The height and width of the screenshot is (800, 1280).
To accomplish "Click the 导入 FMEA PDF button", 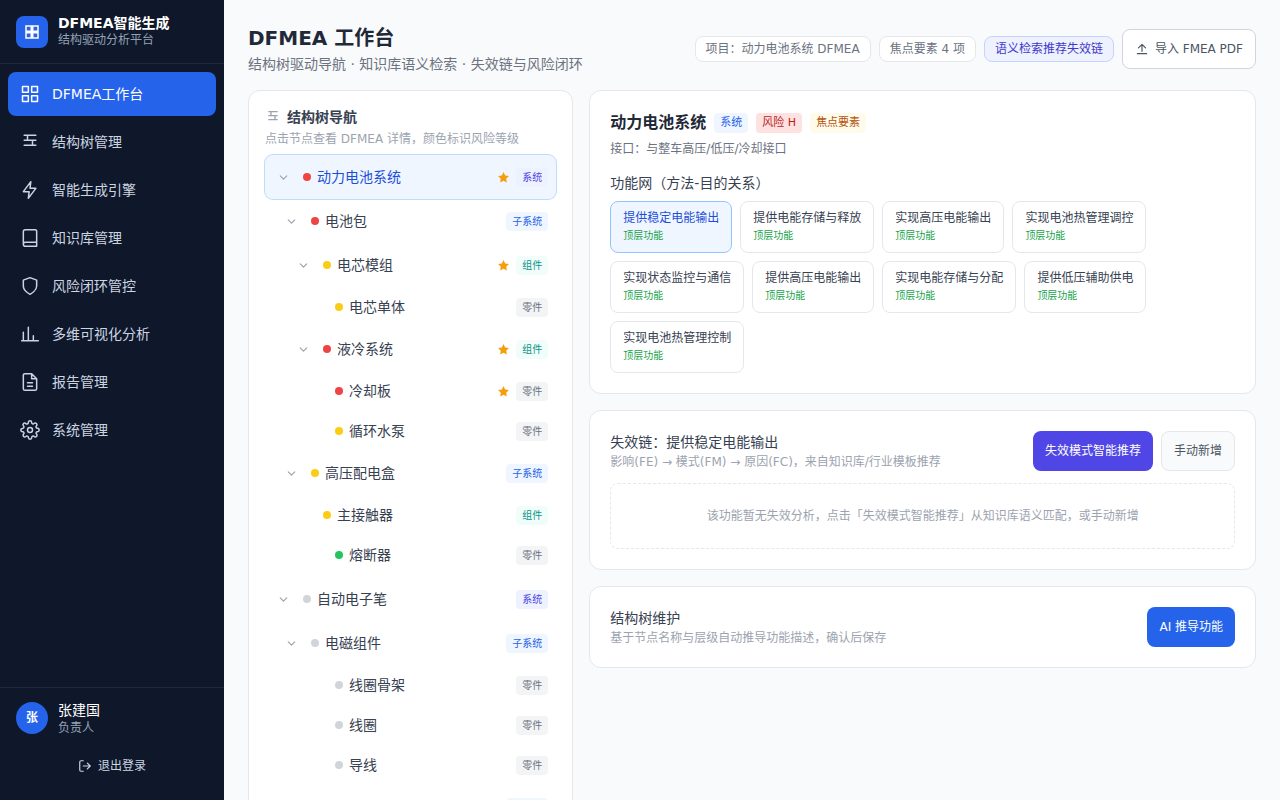I will [x=1189, y=48].
